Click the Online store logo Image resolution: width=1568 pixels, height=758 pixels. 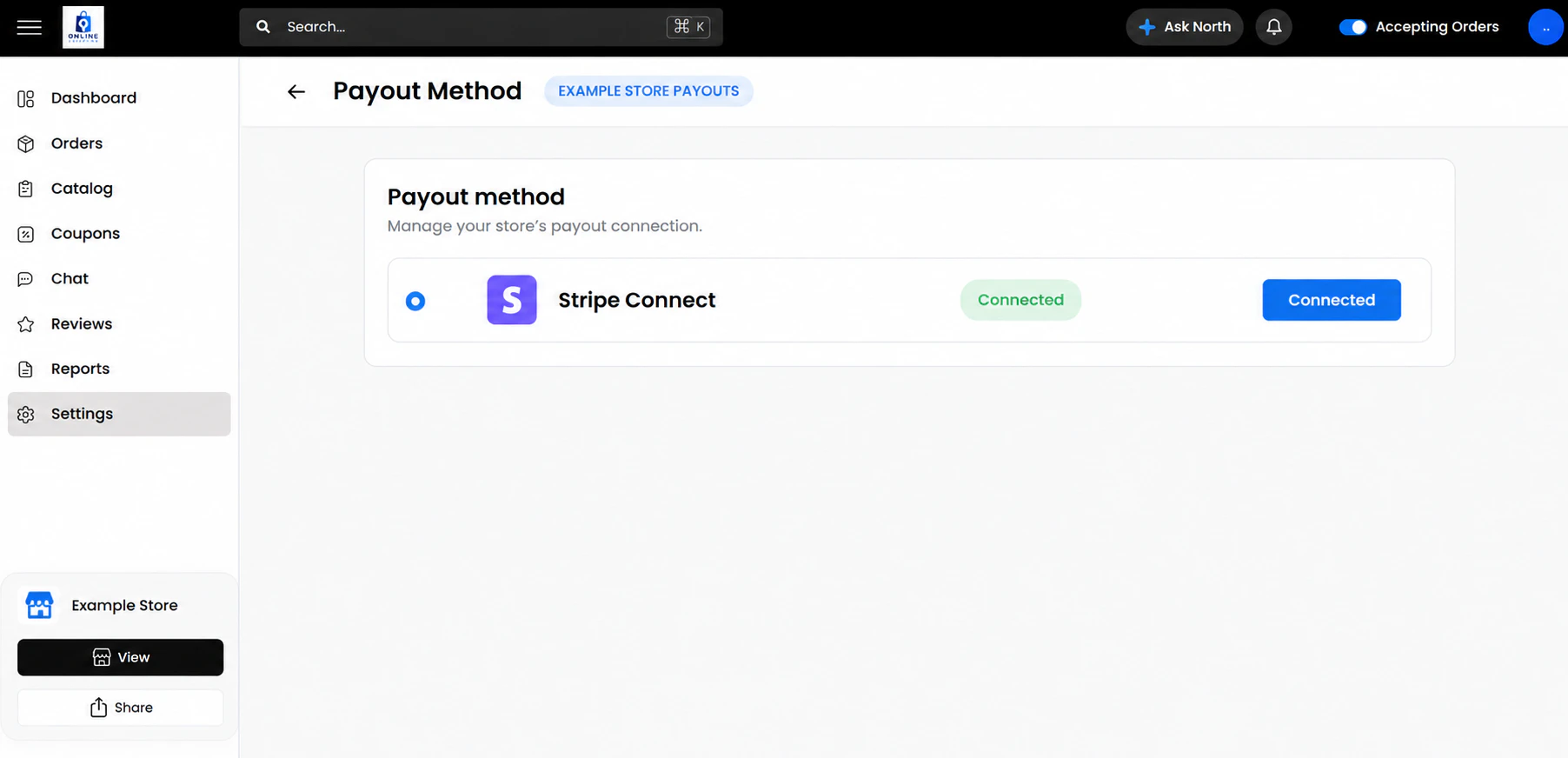tap(83, 27)
